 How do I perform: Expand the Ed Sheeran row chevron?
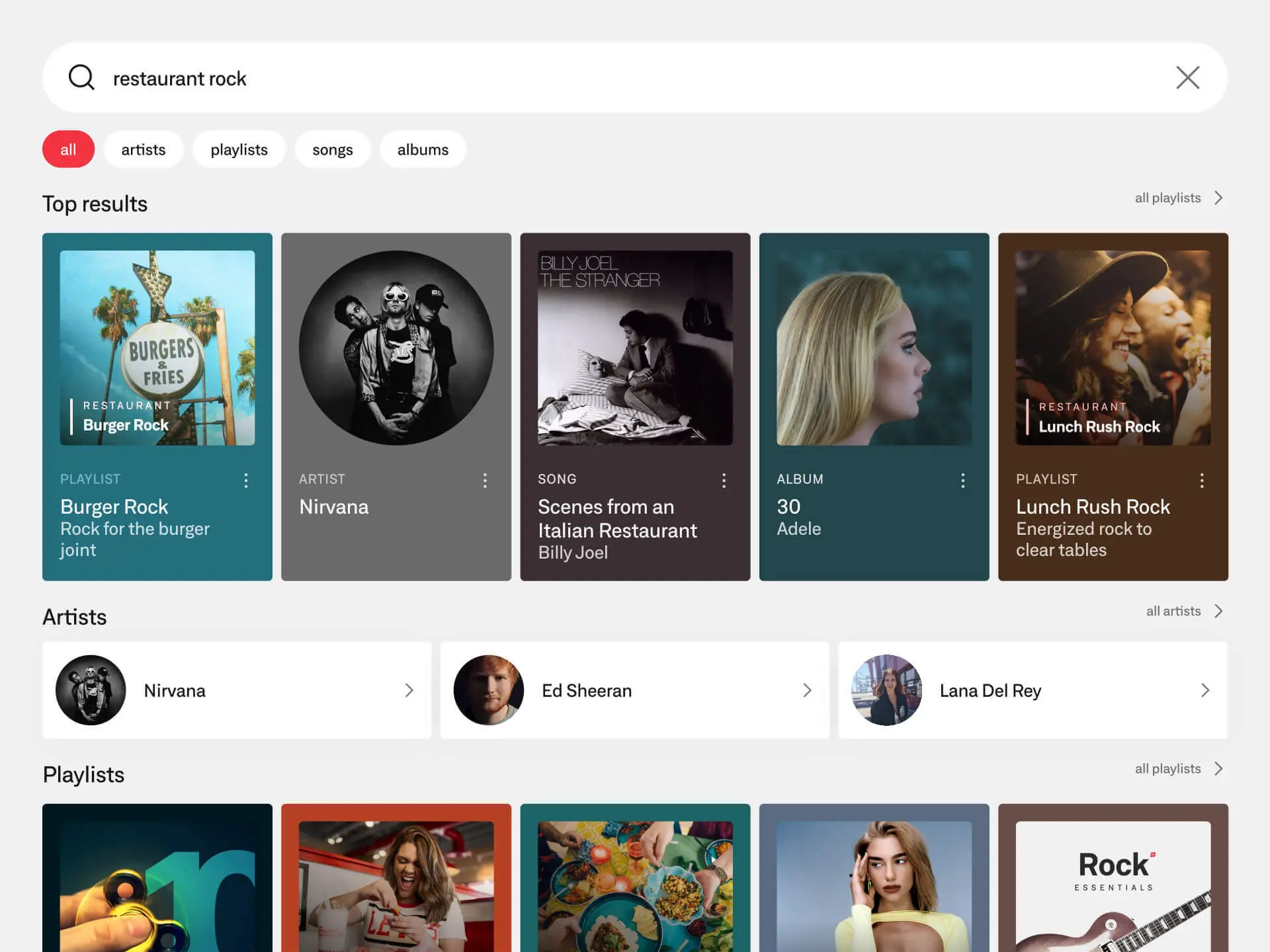(x=807, y=690)
